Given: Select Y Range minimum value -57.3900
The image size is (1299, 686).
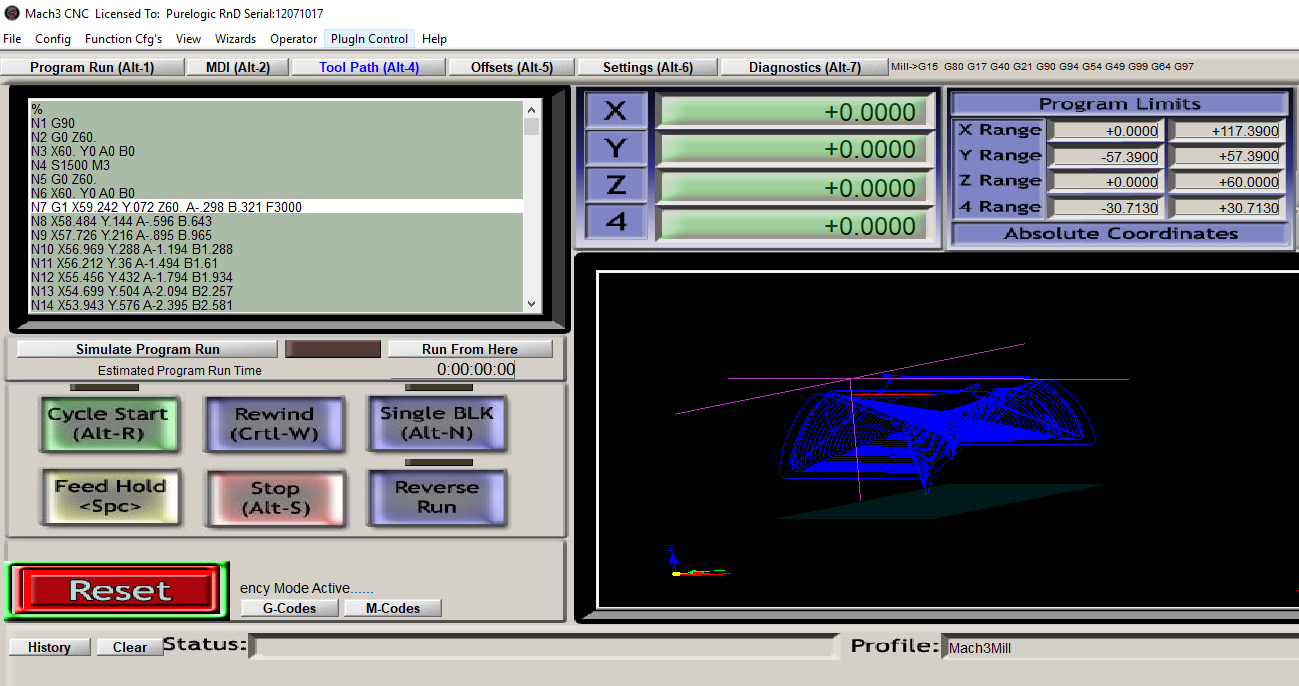Looking at the screenshot, I should click(1105, 157).
